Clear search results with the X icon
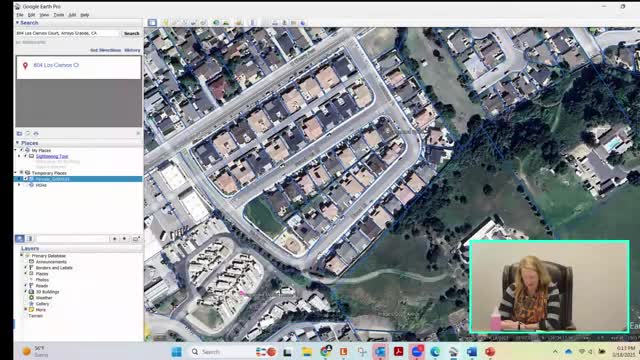The width and height of the screenshot is (640, 360). point(138,133)
